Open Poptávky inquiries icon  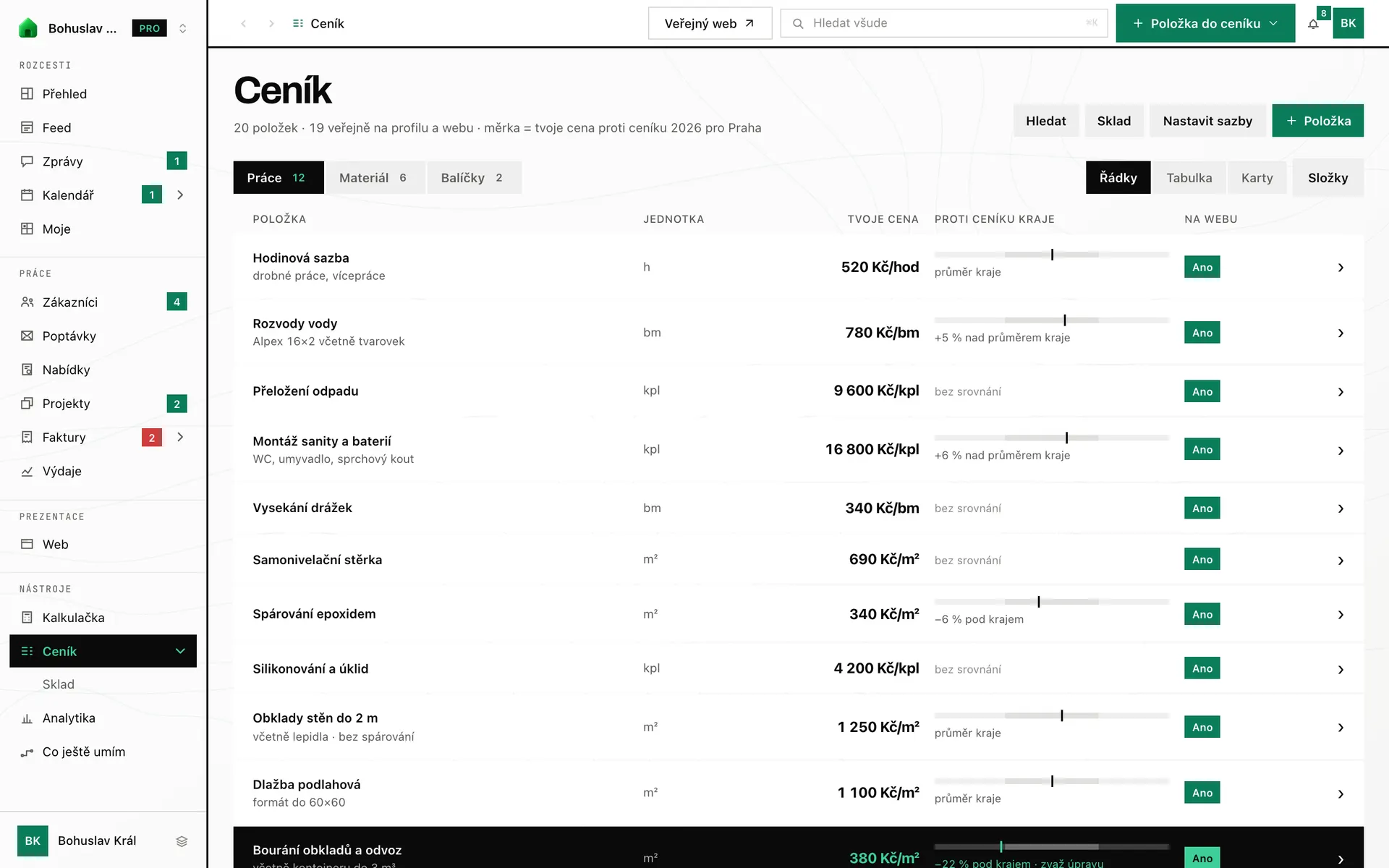point(27,336)
